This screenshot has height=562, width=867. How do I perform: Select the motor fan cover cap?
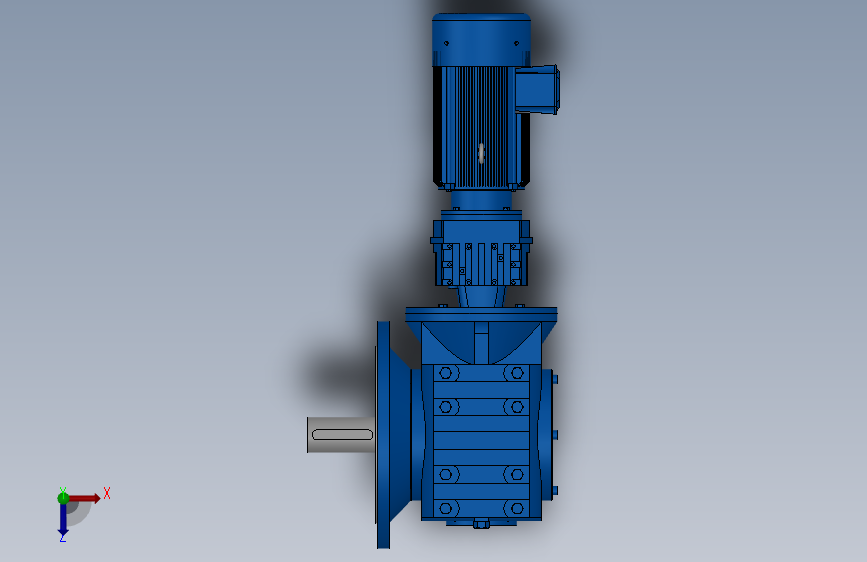coord(481,39)
